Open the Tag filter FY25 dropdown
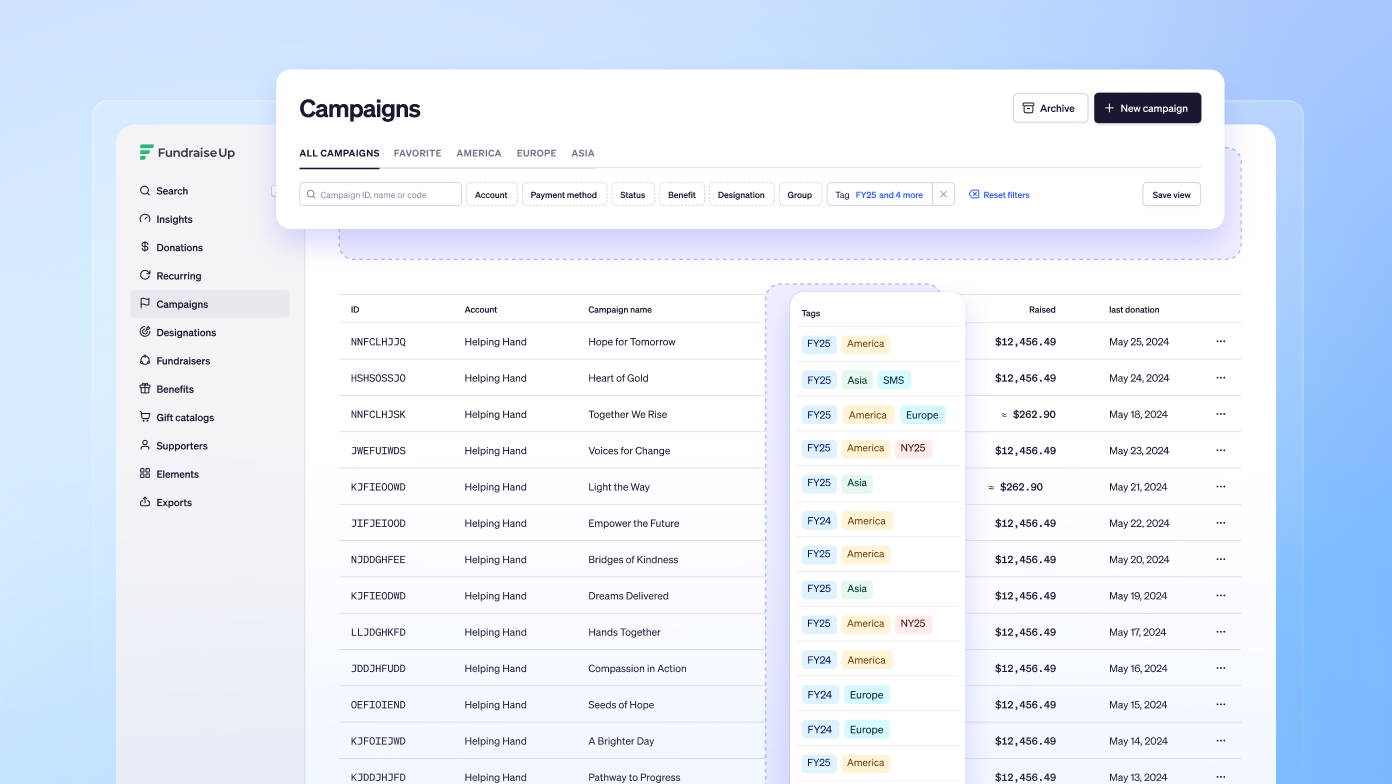 pos(879,195)
